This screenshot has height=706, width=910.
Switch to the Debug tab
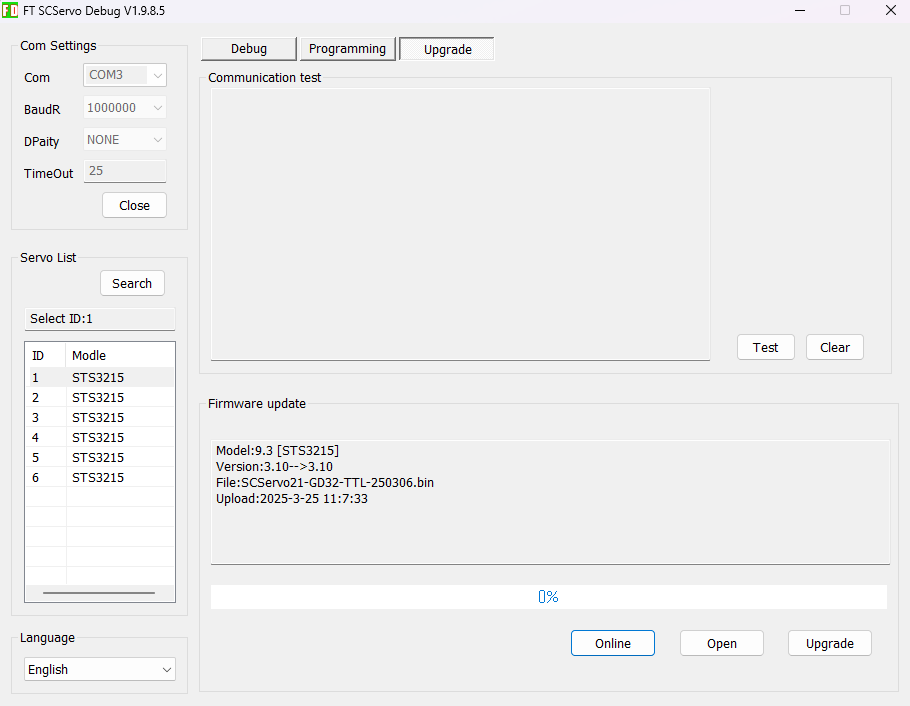tap(248, 49)
